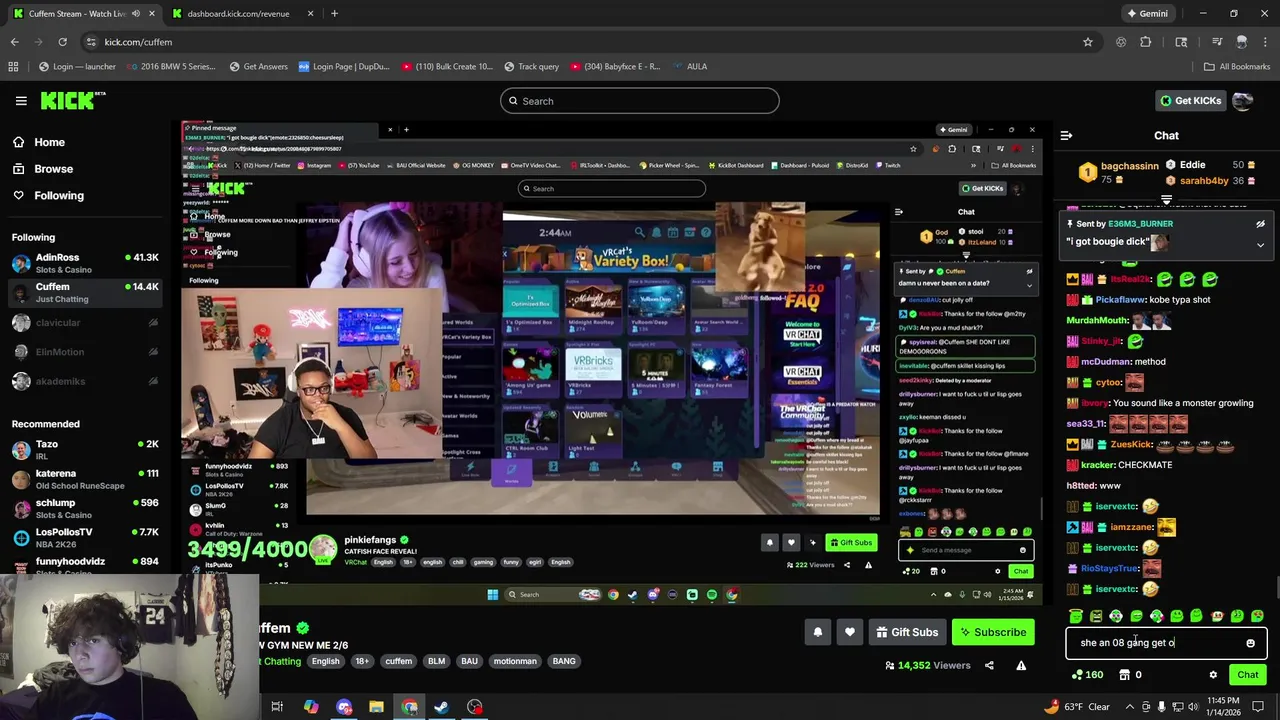Viewport: 1280px width, 720px height.
Task: Open offline akademiks channel
Action: 85,381
